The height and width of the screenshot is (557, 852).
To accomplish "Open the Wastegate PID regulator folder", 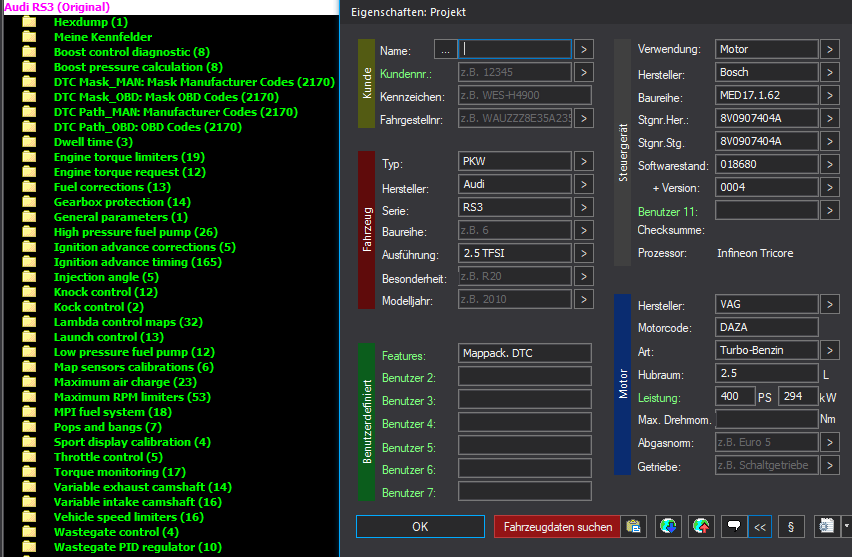I will point(137,547).
